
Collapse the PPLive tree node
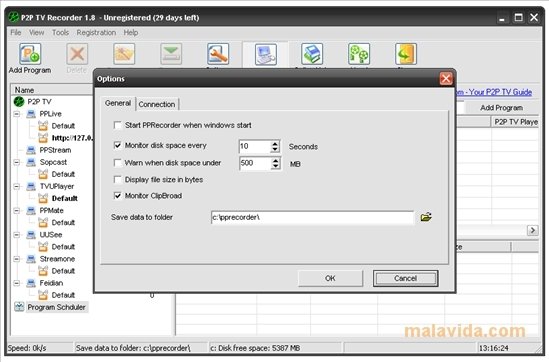[17, 114]
